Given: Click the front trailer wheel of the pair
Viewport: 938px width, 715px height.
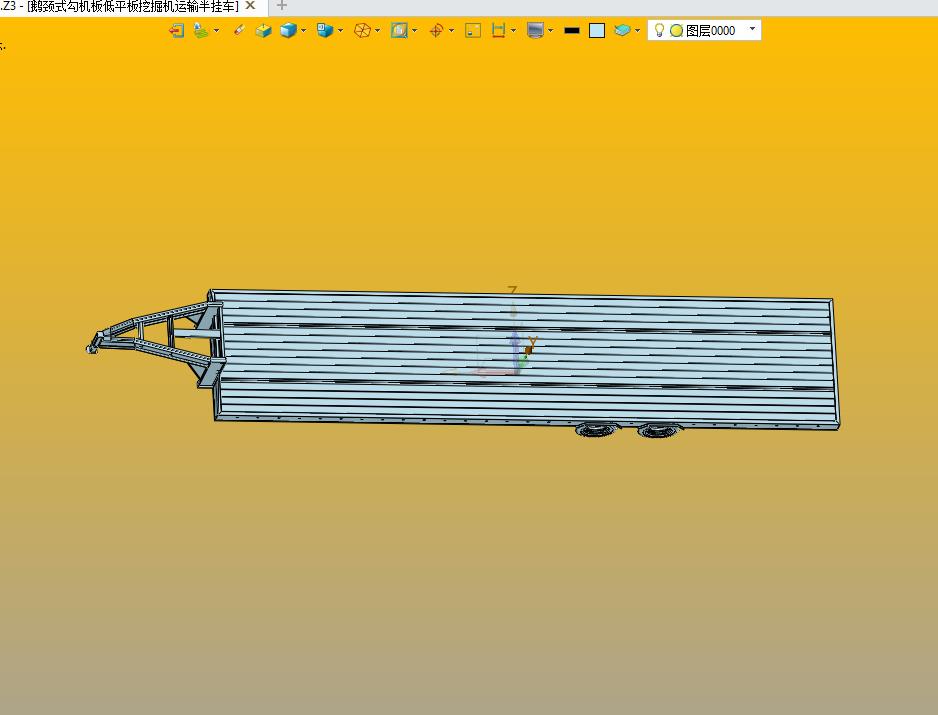Looking at the screenshot, I should 596,429.
